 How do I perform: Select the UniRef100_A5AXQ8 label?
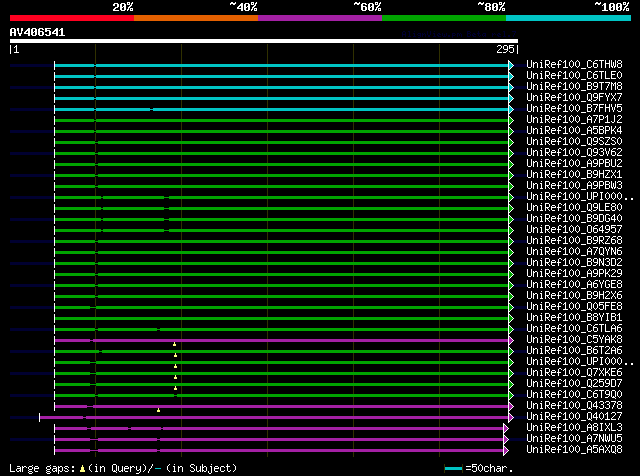(x=574, y=450)
